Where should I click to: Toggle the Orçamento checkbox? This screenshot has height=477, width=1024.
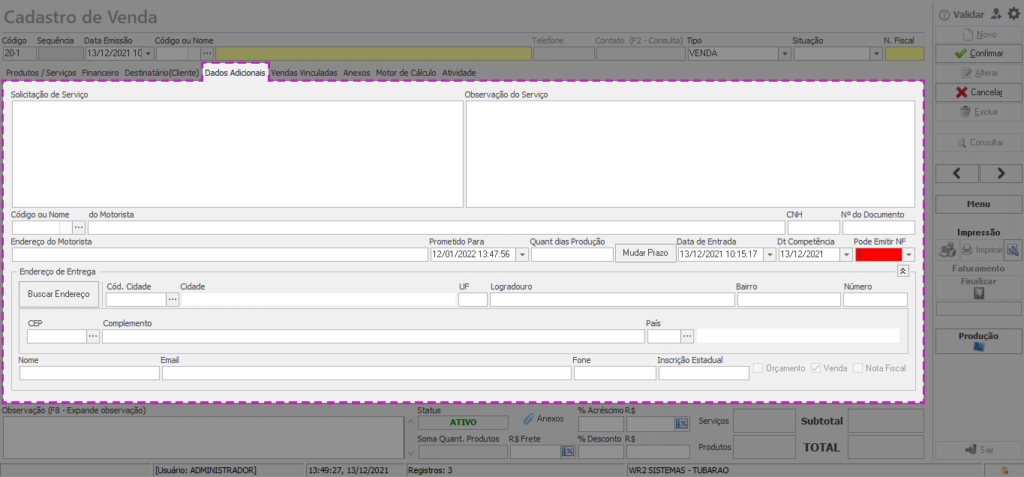click(x=759, y=368)
